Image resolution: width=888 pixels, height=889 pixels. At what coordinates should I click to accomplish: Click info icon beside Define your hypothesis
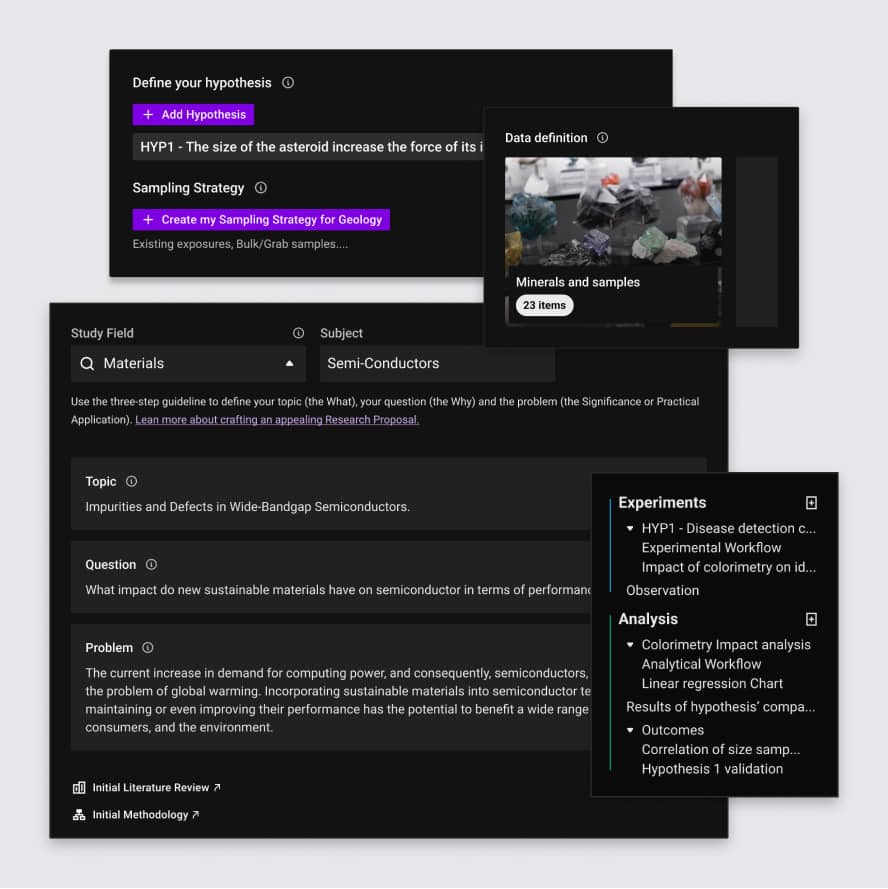[288, 83]
